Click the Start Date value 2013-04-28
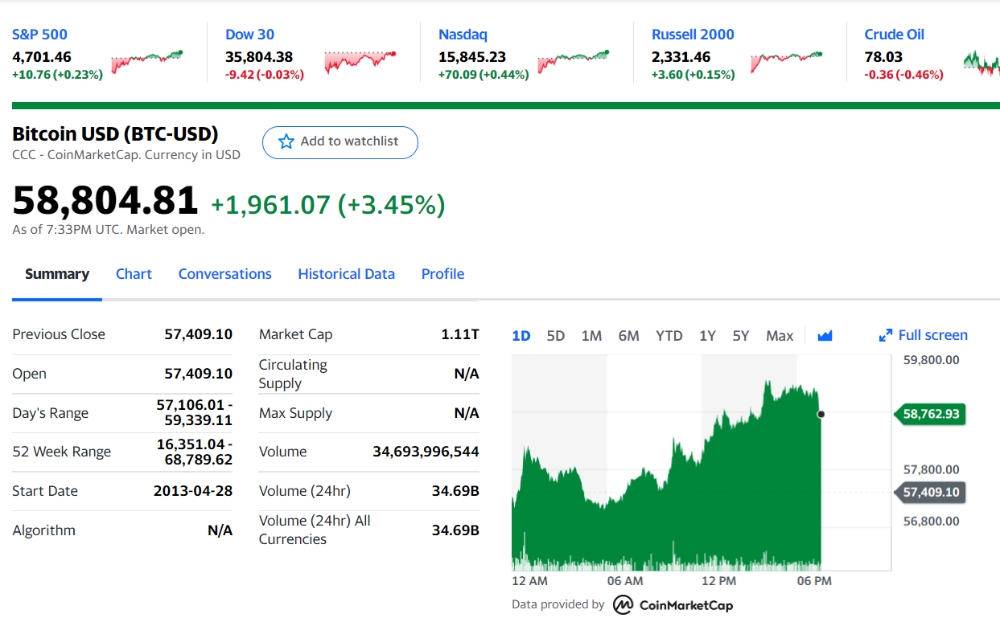This screenshot has width=1000, height=618. (x=193, y=491)
